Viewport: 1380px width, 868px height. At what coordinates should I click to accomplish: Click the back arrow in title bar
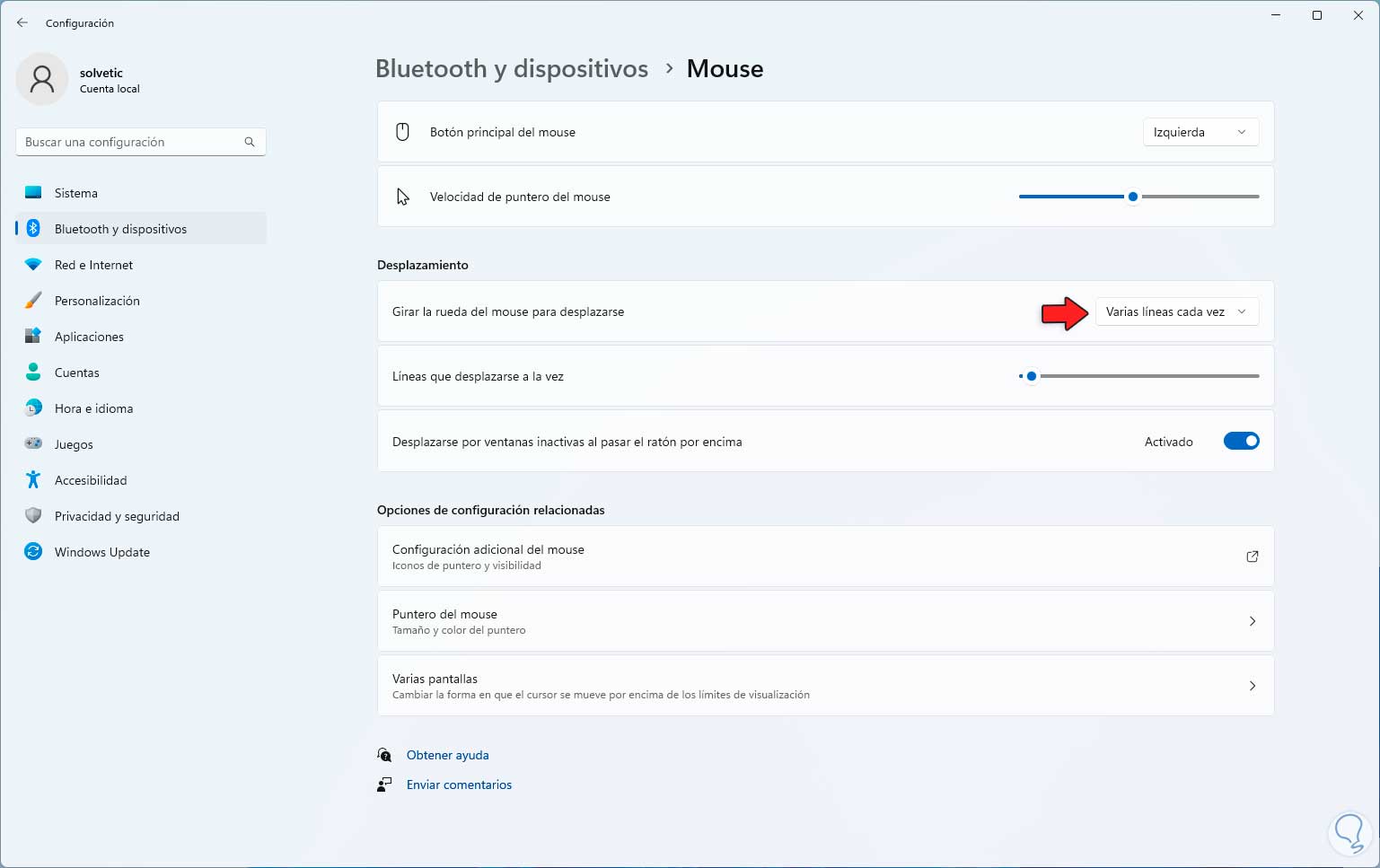(x=22, y=22)
